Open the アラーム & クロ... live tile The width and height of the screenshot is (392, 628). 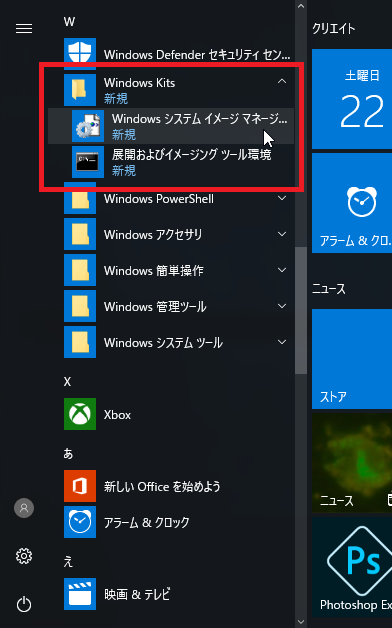pos(352,203)
